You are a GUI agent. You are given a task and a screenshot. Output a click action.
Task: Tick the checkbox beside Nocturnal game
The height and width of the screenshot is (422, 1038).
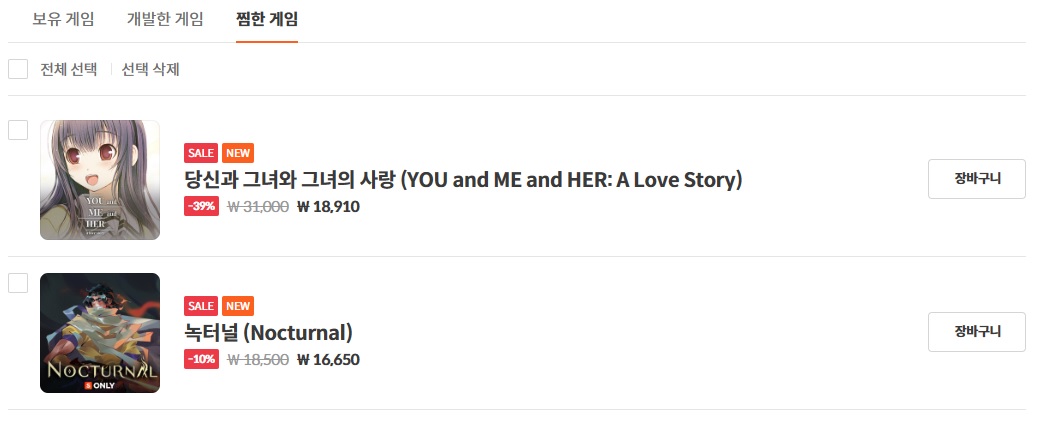[x=18, y=283]
